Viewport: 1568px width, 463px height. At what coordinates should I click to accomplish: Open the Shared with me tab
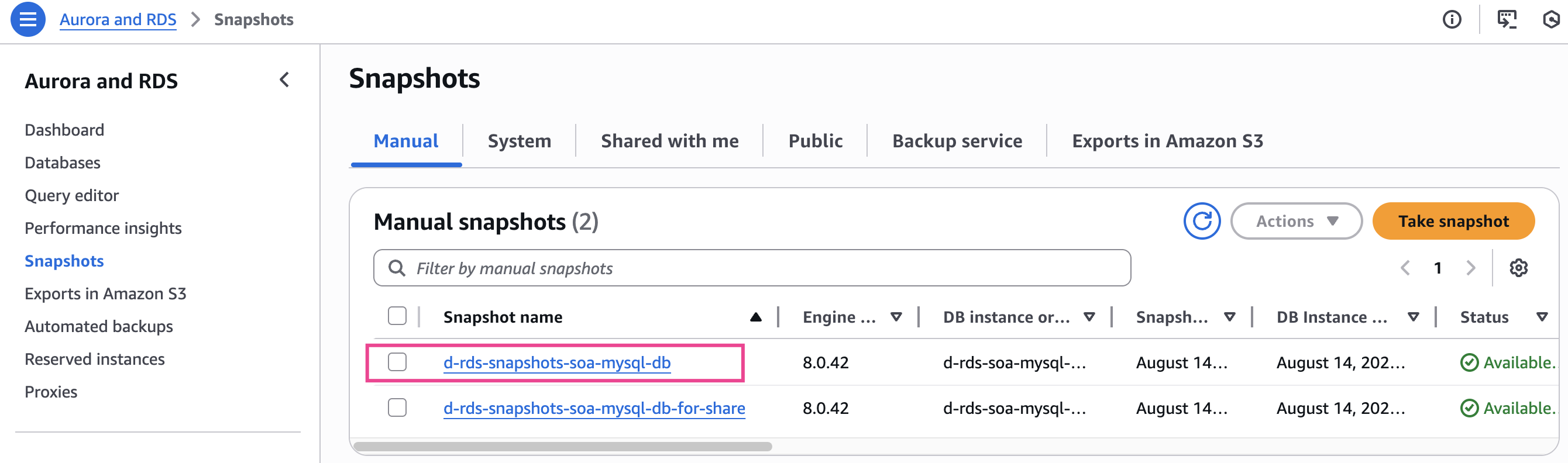[669, 141]
